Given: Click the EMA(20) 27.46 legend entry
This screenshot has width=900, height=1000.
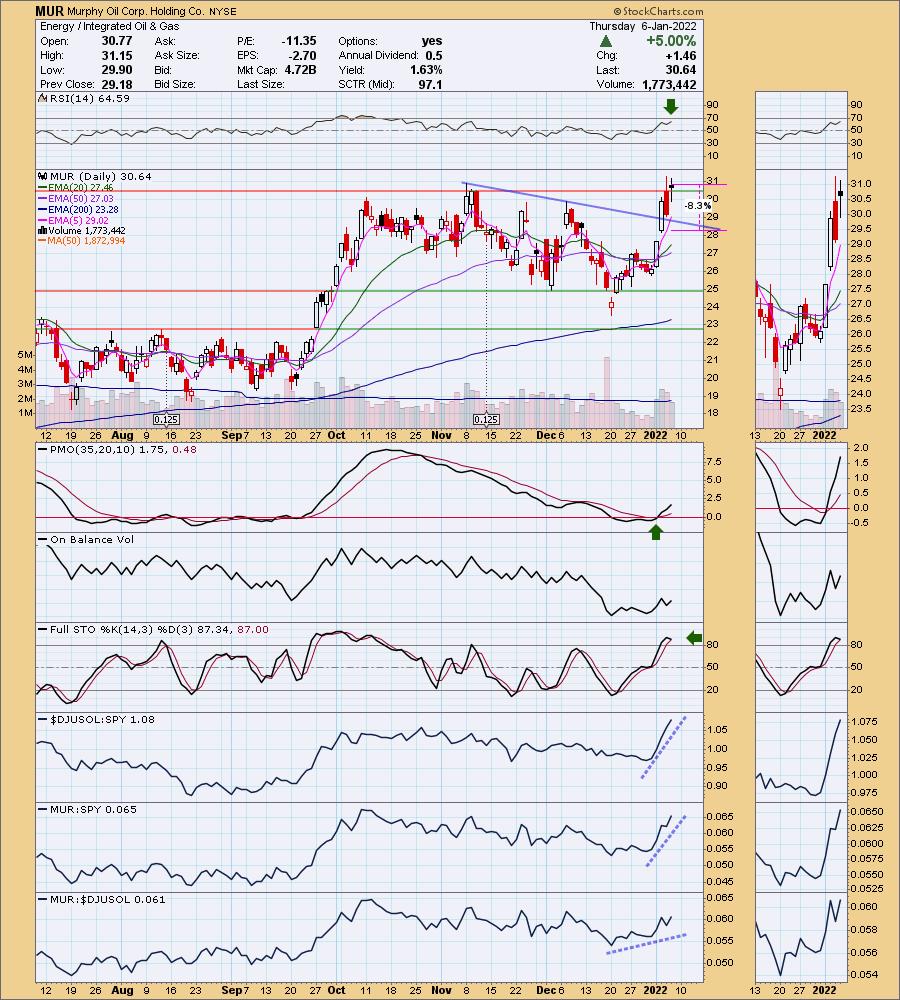Looking at the screenshot, I should 77,188.
